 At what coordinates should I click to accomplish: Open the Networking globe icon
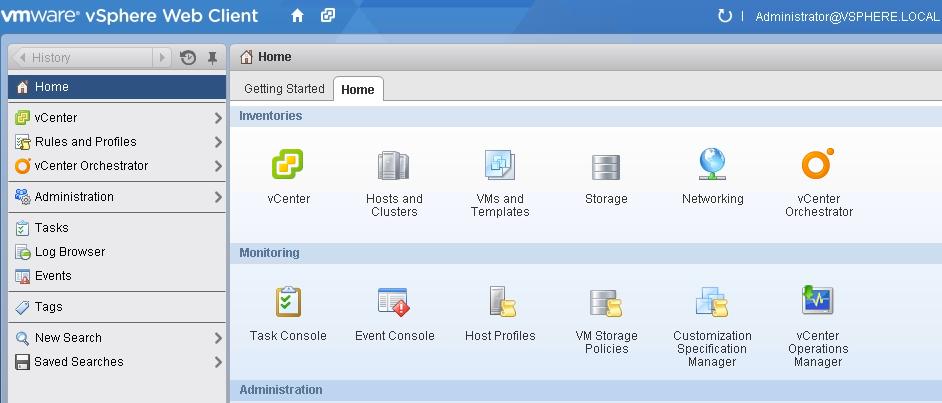click(712, 164)
